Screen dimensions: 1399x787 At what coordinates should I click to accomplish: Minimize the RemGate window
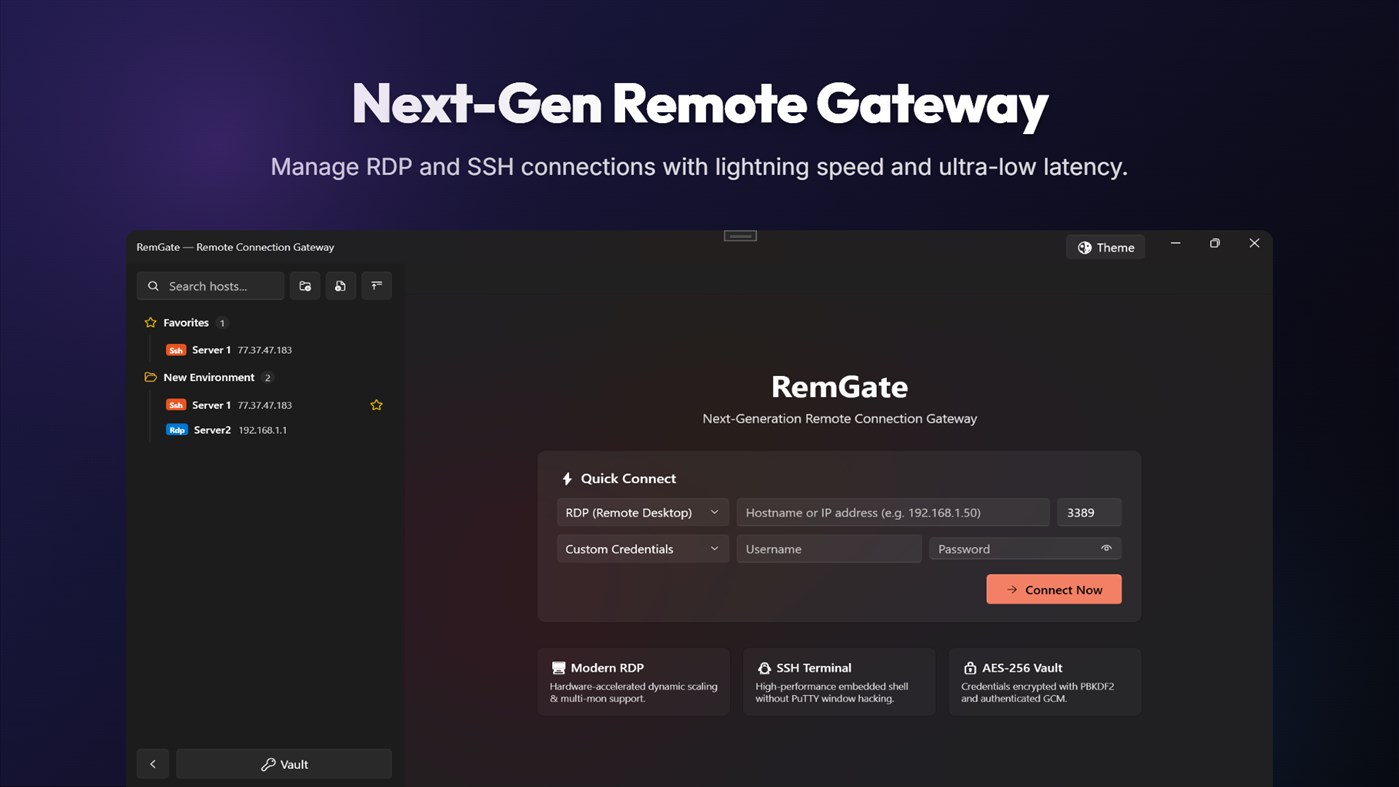[x=1175, y=243]
